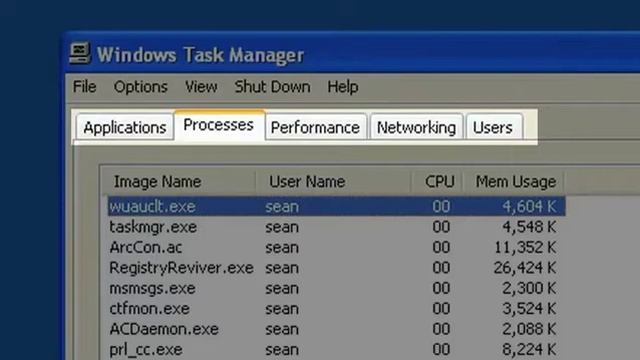
Task: Select the ctfmon.exe process
Action: [149, 309]
